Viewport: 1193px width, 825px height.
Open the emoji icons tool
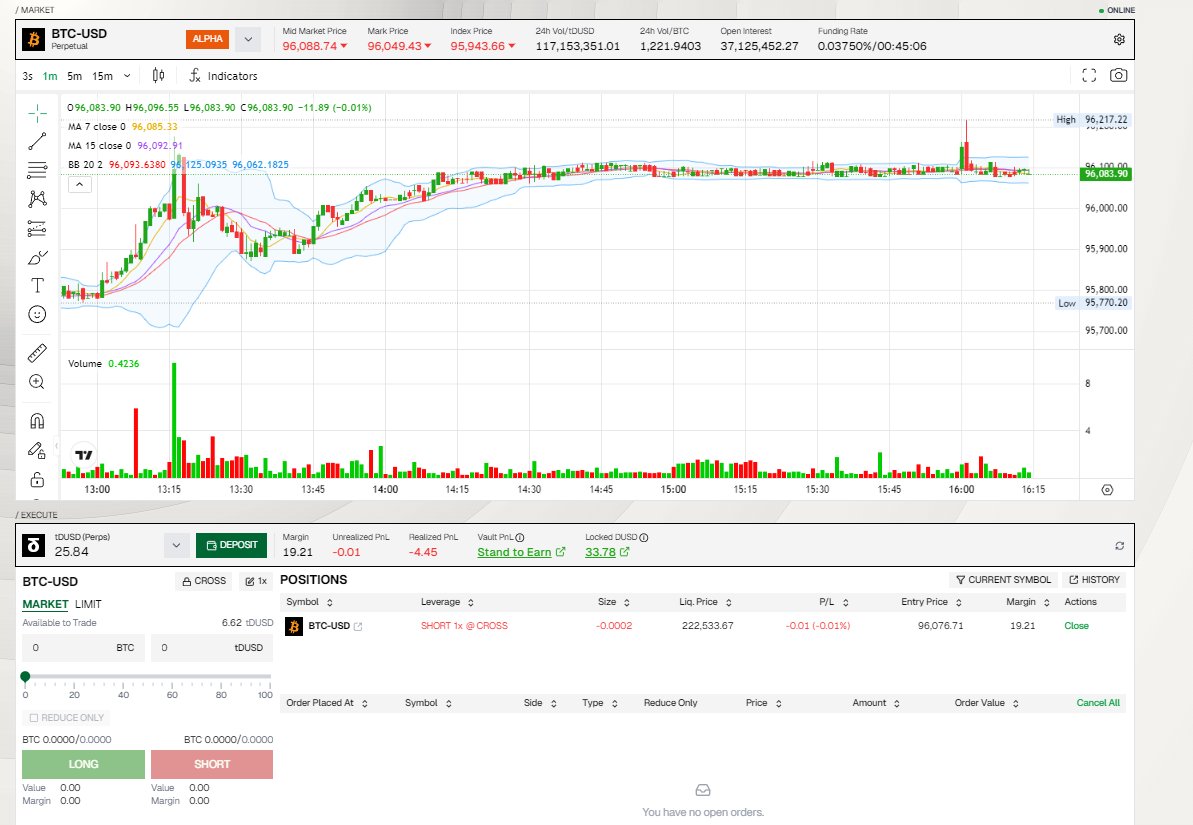click(x=37, y=314)
